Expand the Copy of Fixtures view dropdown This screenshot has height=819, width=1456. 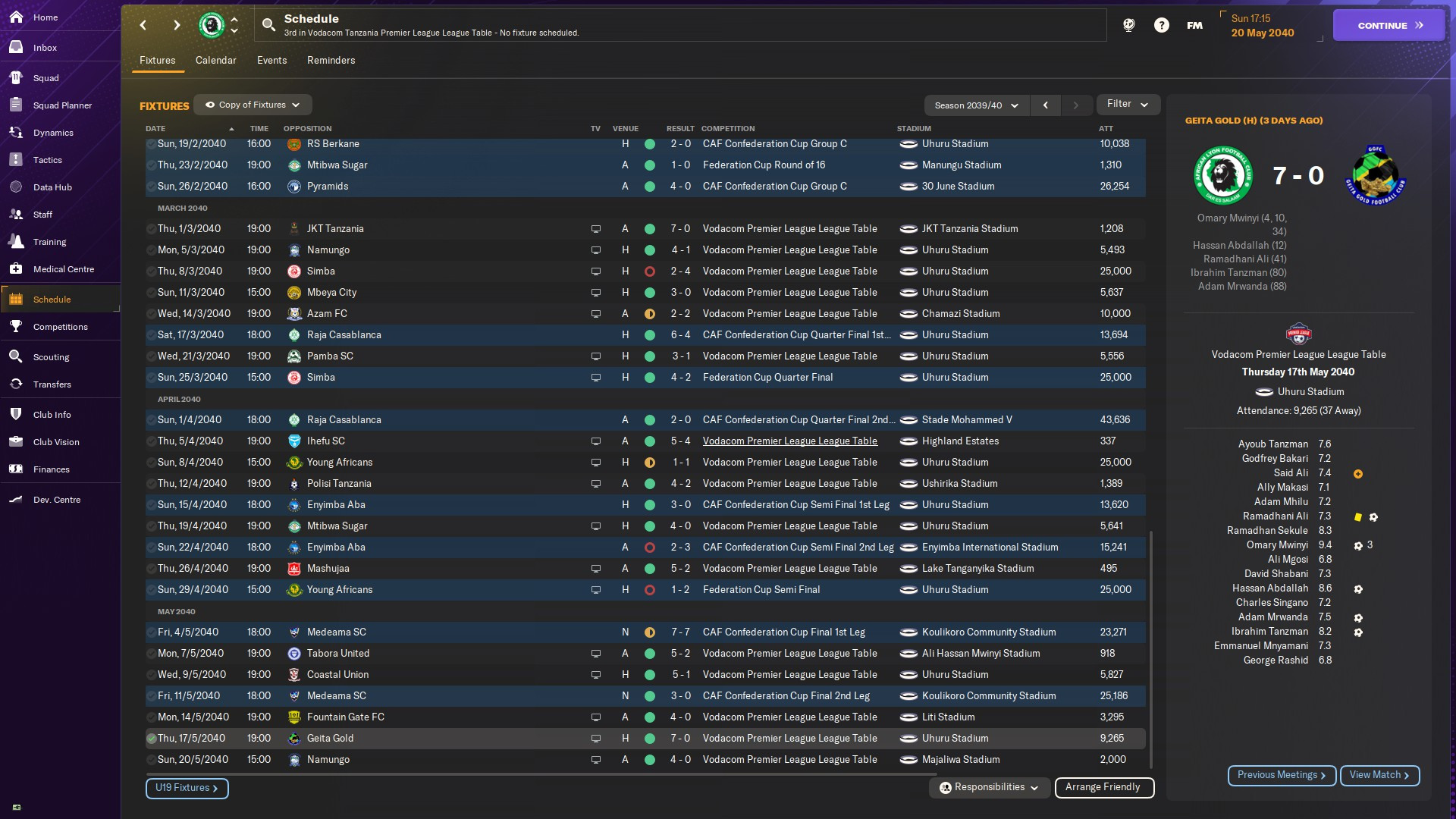pos(253,105)
